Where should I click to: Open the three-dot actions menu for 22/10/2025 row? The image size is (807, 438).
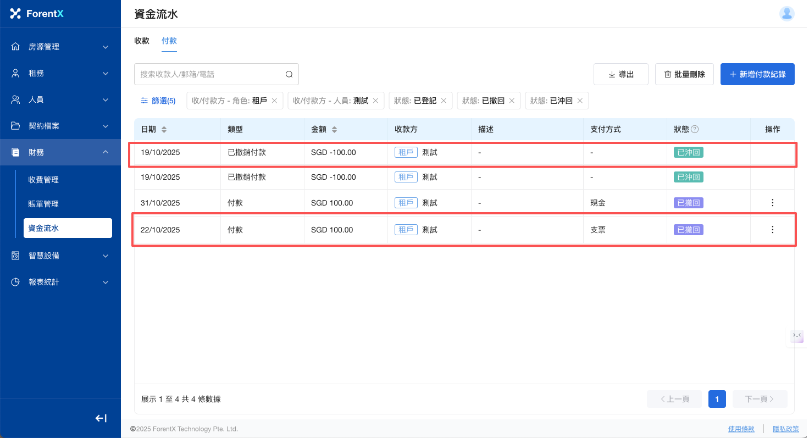pyautogui.click(x=772, y=229)
